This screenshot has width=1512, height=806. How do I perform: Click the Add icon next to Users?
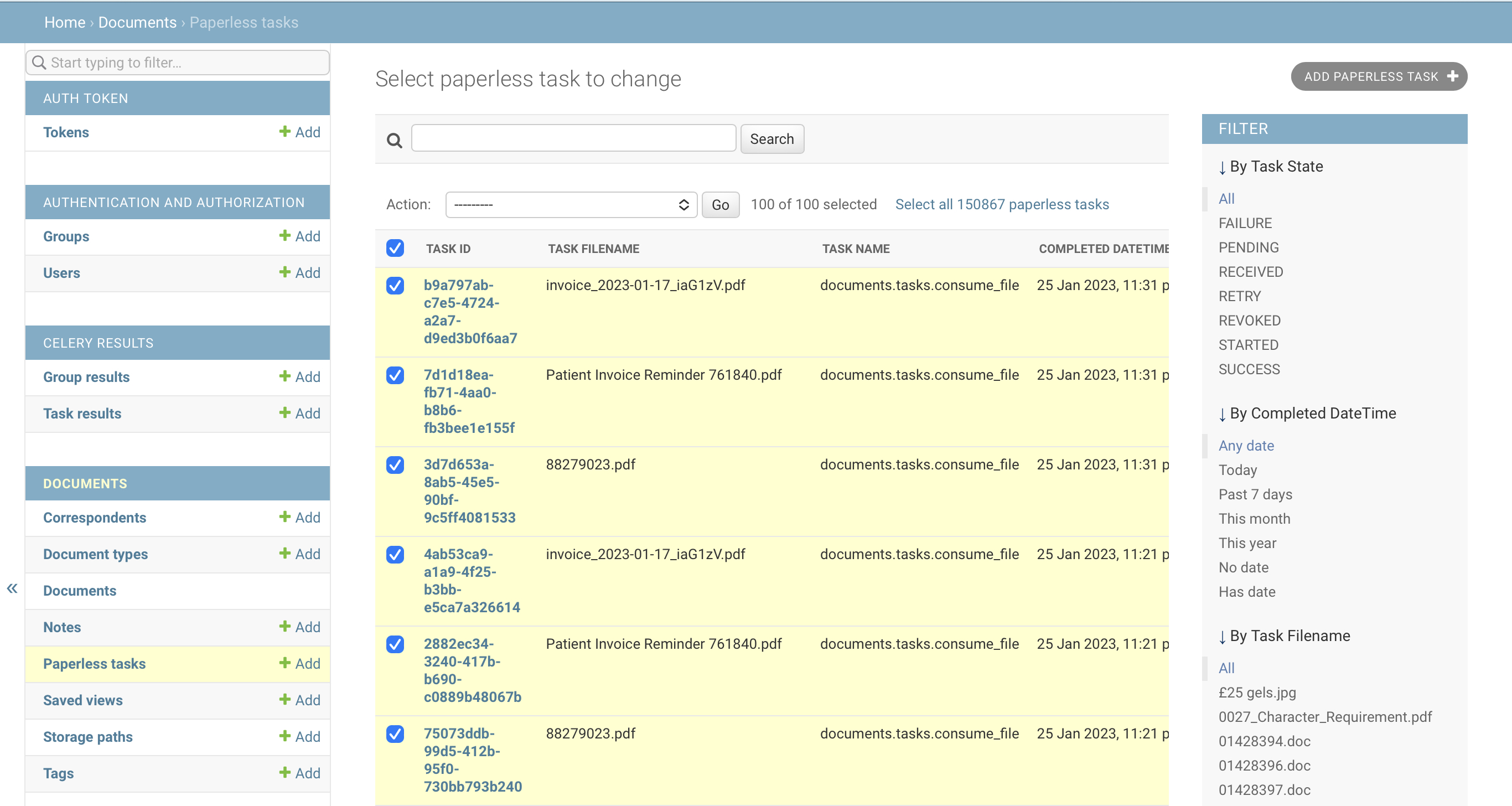[284, 272]
